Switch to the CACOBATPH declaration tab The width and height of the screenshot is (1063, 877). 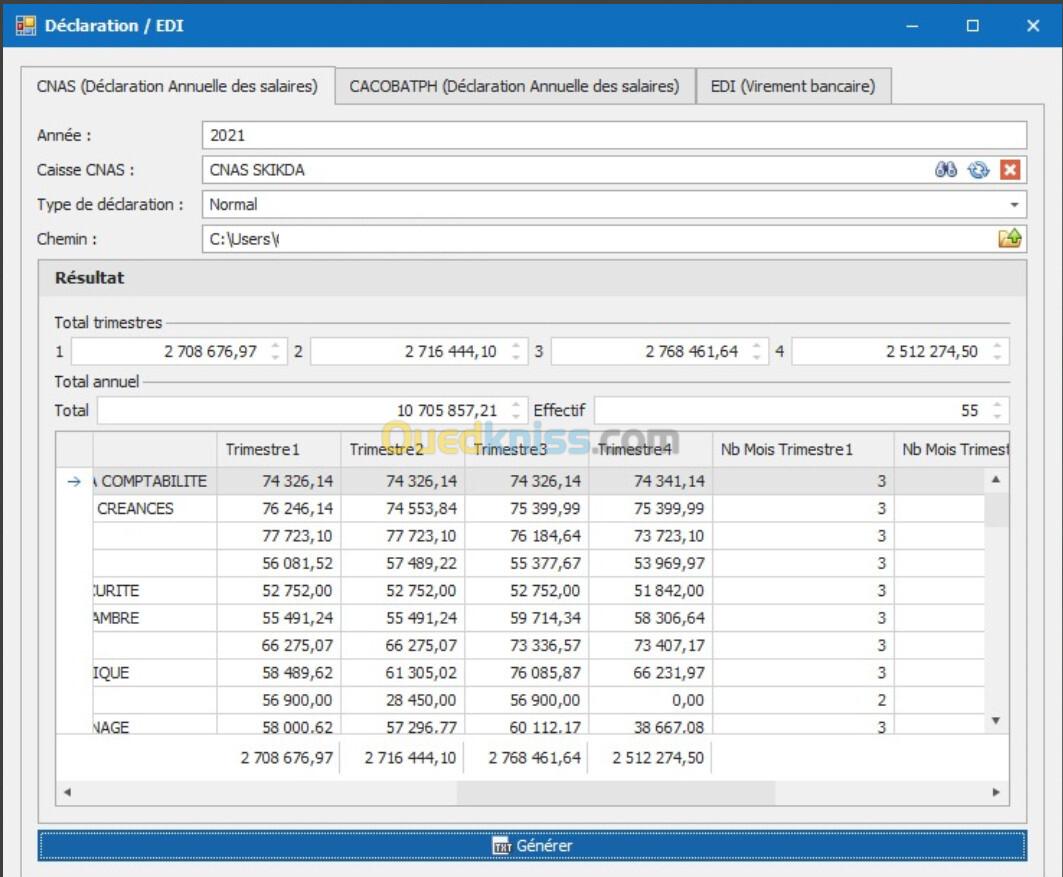514,86
